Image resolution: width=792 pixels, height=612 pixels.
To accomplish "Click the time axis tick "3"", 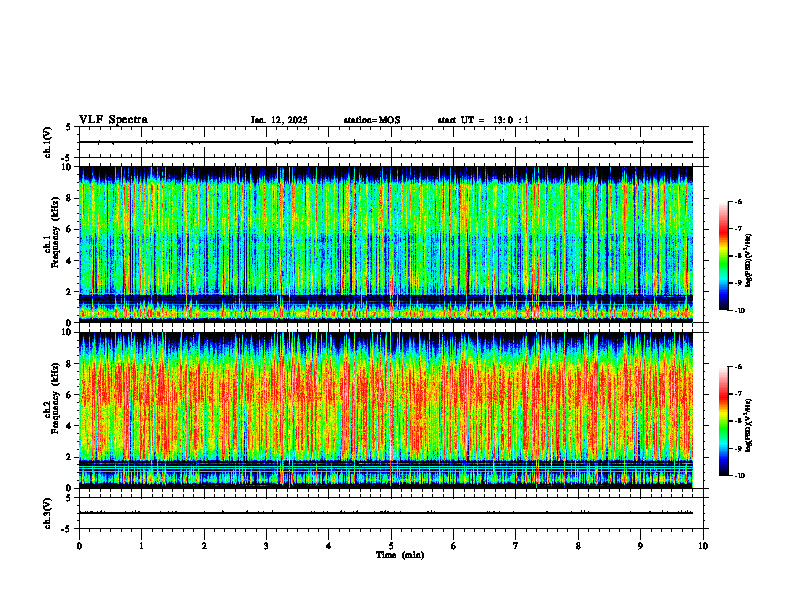I will 266,546.
